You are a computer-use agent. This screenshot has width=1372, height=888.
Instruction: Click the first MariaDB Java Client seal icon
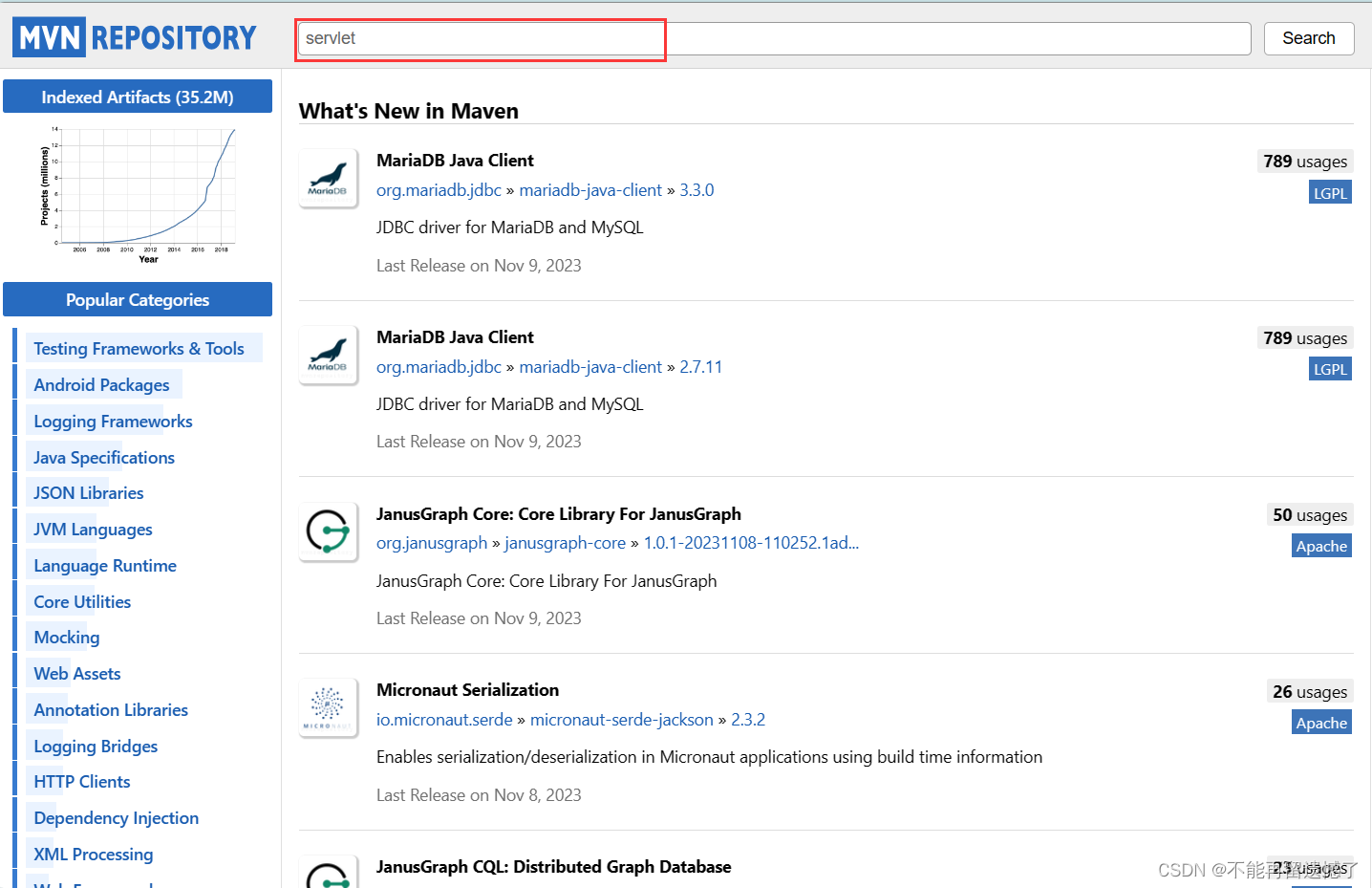click(328, 178)
